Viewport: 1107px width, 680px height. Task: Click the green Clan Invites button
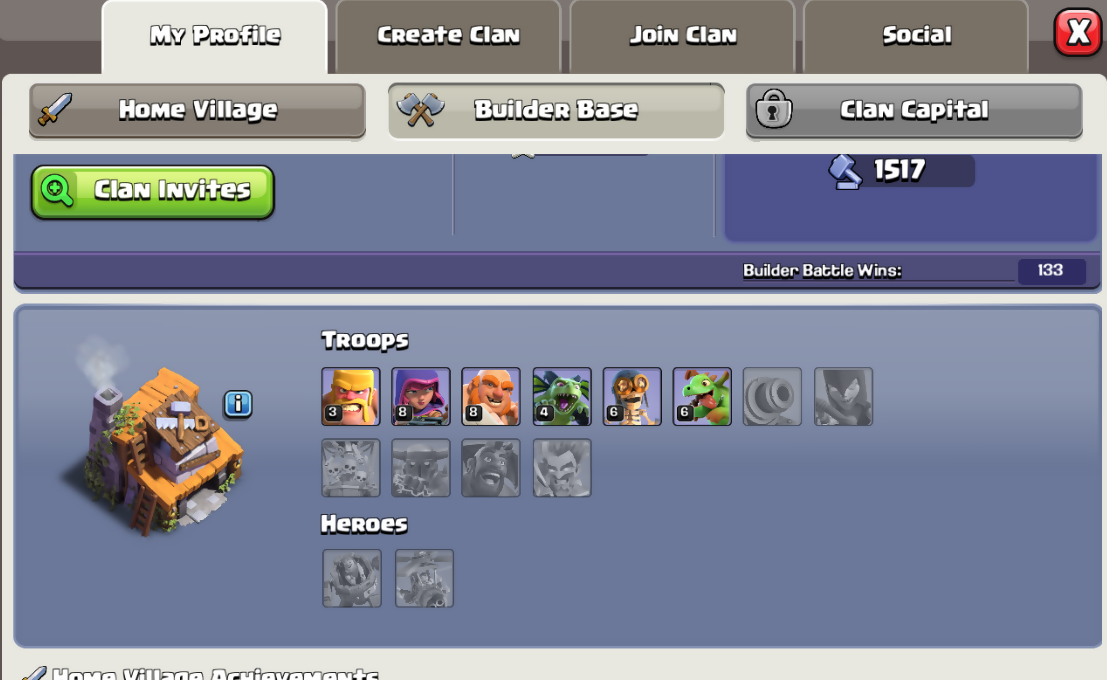click(x=152, y=191)
